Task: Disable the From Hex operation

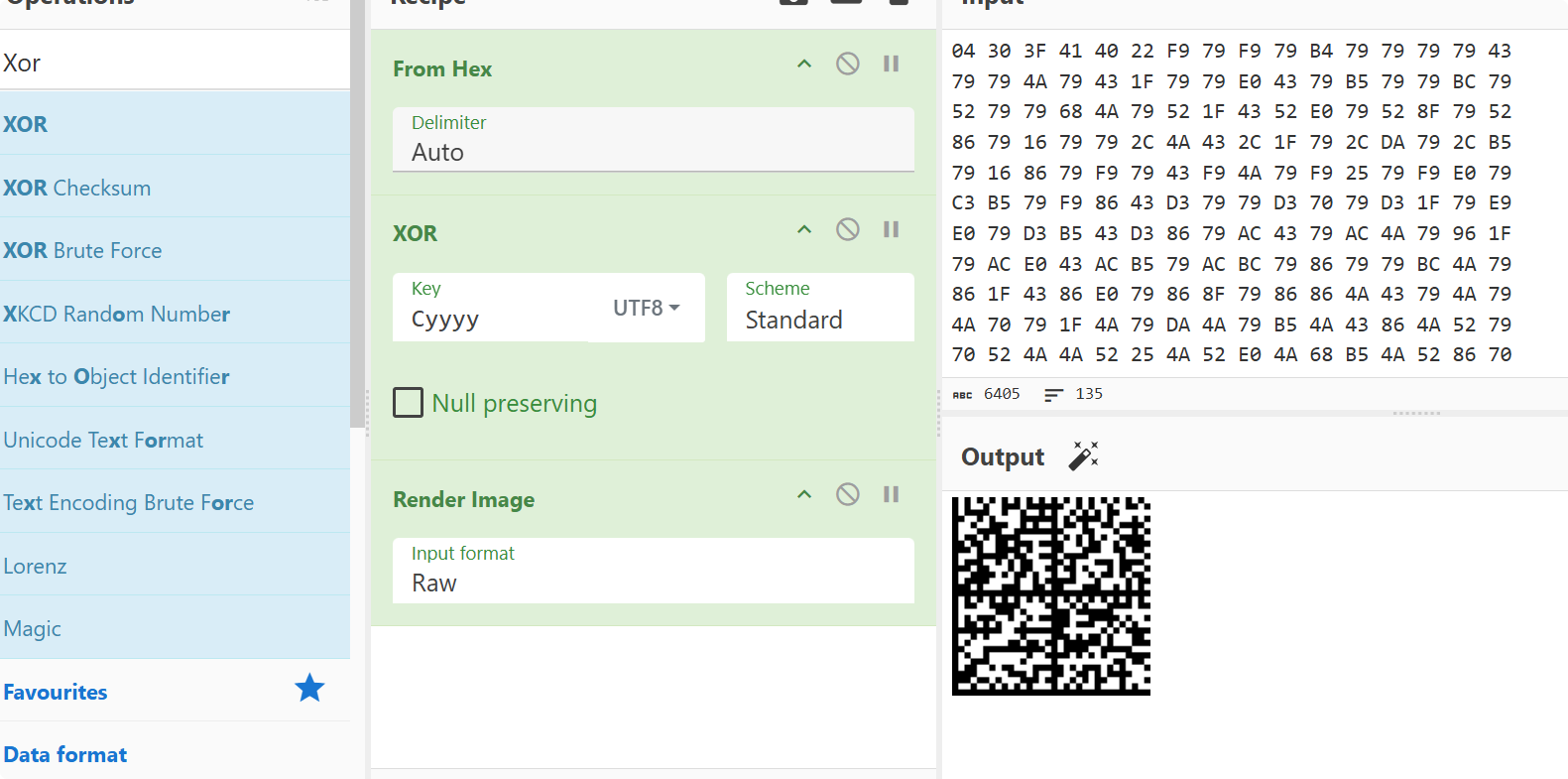Action: [x=847, y=65]
